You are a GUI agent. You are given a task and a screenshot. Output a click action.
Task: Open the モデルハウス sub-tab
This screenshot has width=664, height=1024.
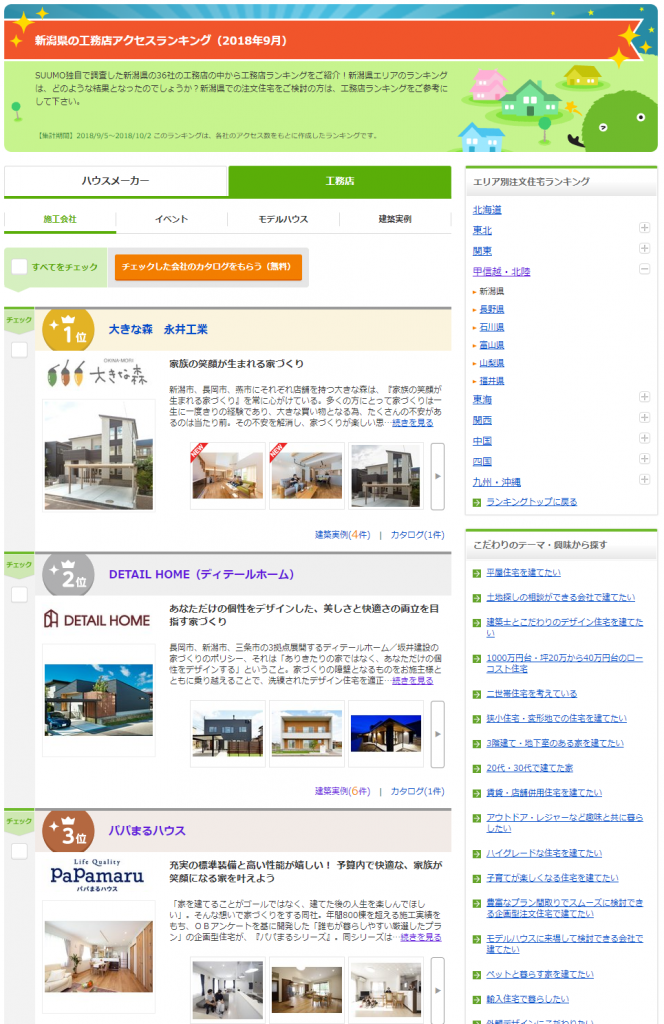point(283,219)
